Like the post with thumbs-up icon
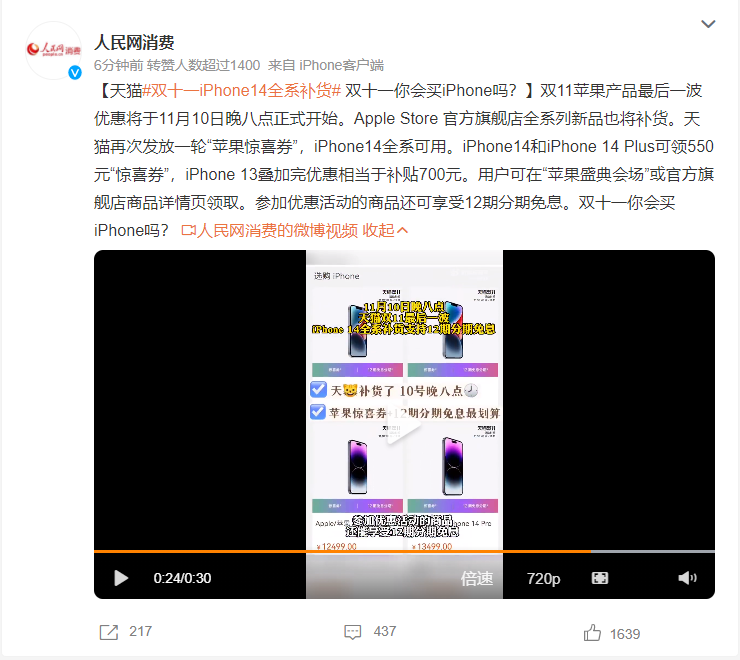The width and height of the screenshot is (740, 660). [x=592, y=633]
